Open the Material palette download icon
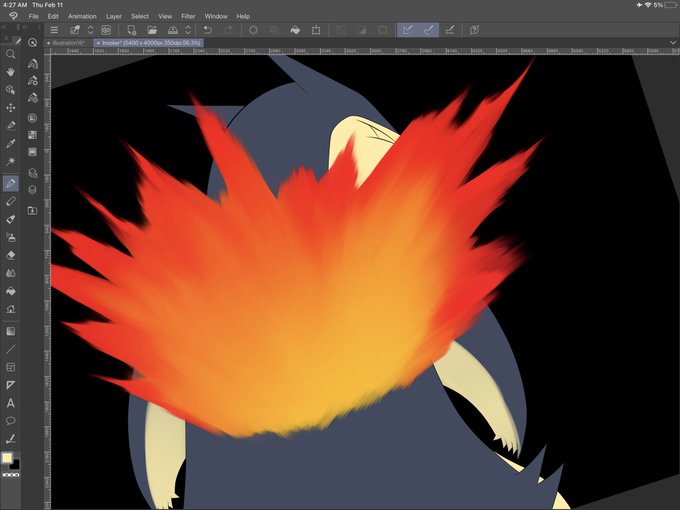Viewport: 680px width, 510px height. 33,210
